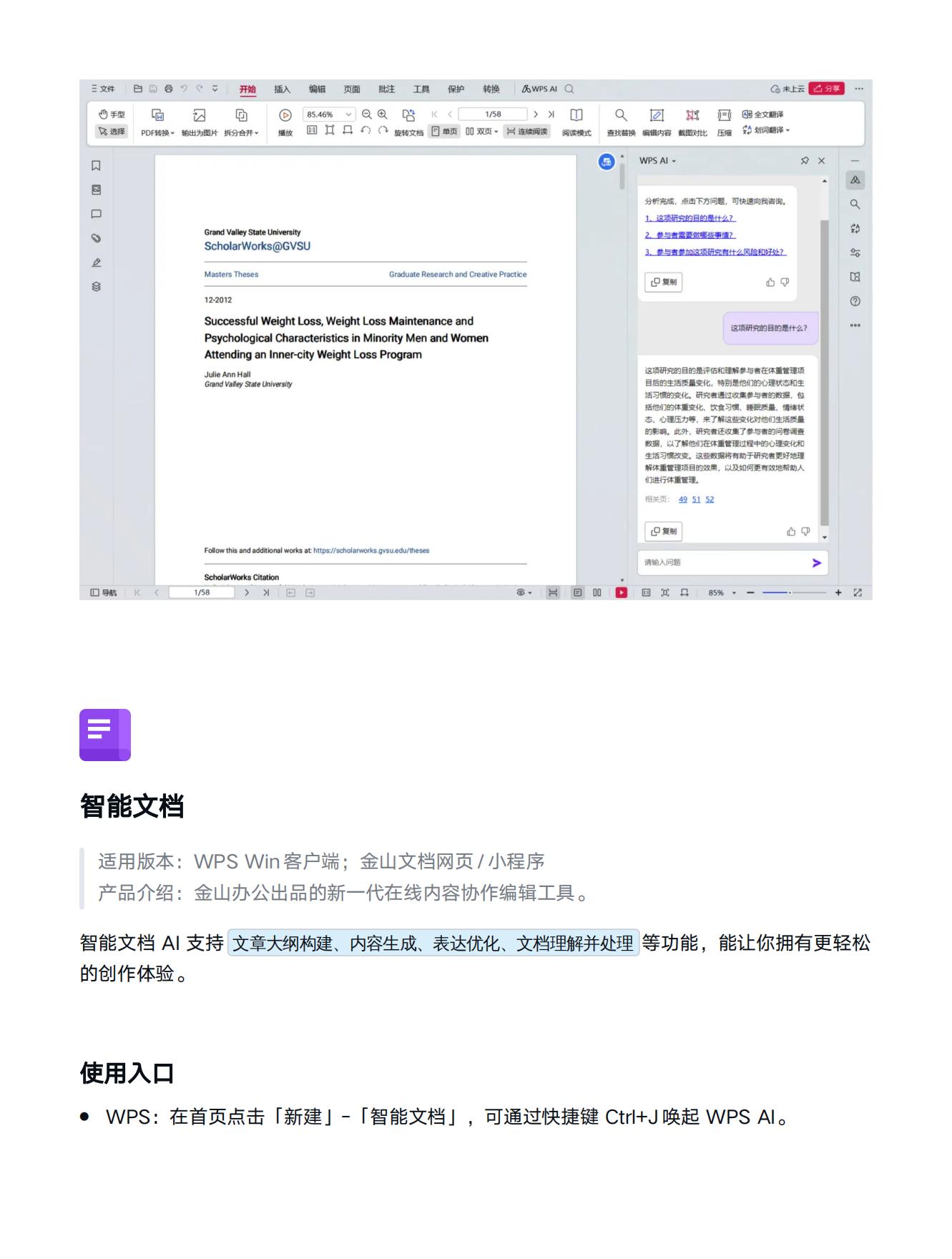Click the blue floating assistant icon
The image size is (952, 1259).
pyautogui.click(x=607, y=162)
